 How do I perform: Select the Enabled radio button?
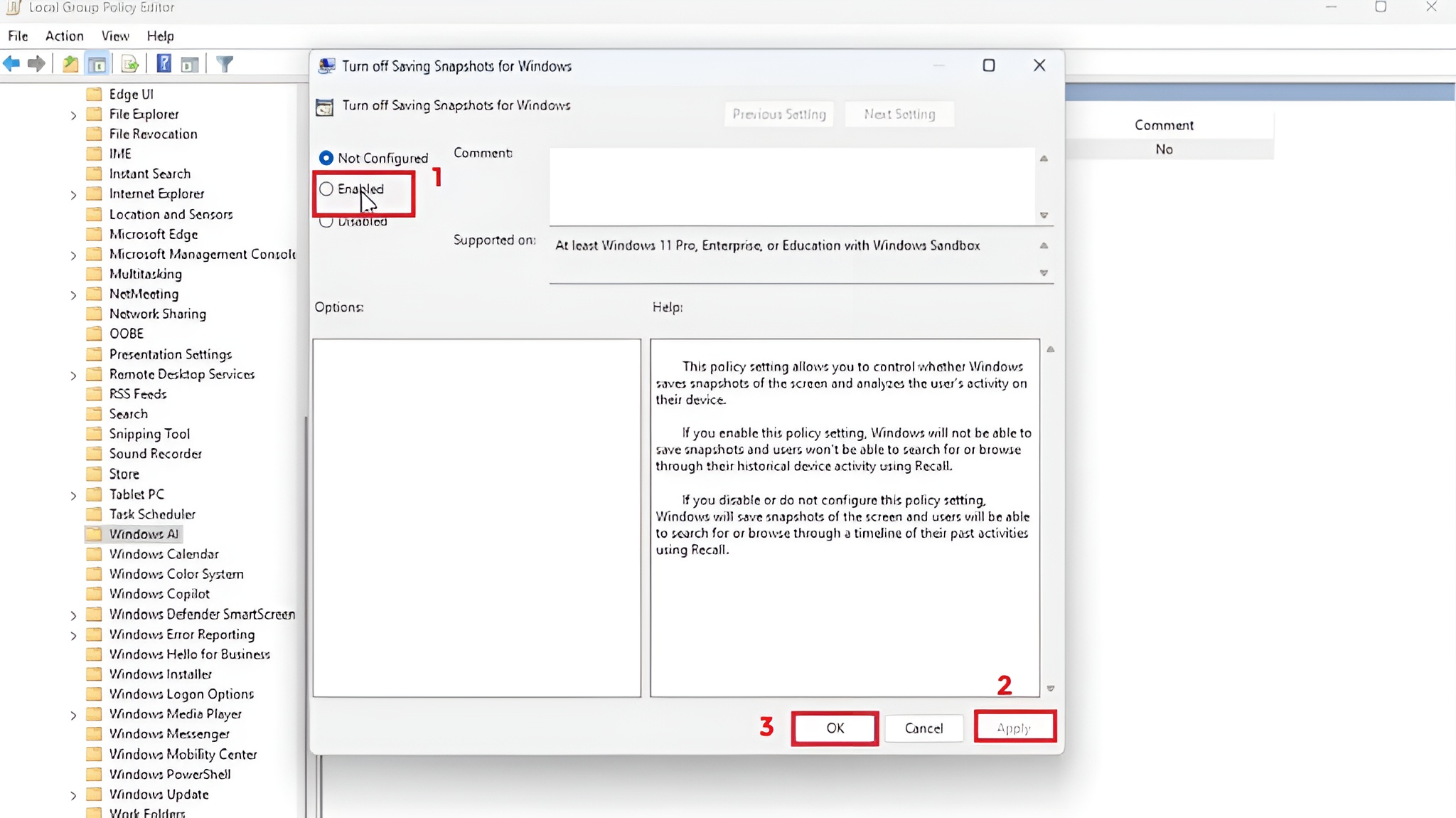click(326, 189)
